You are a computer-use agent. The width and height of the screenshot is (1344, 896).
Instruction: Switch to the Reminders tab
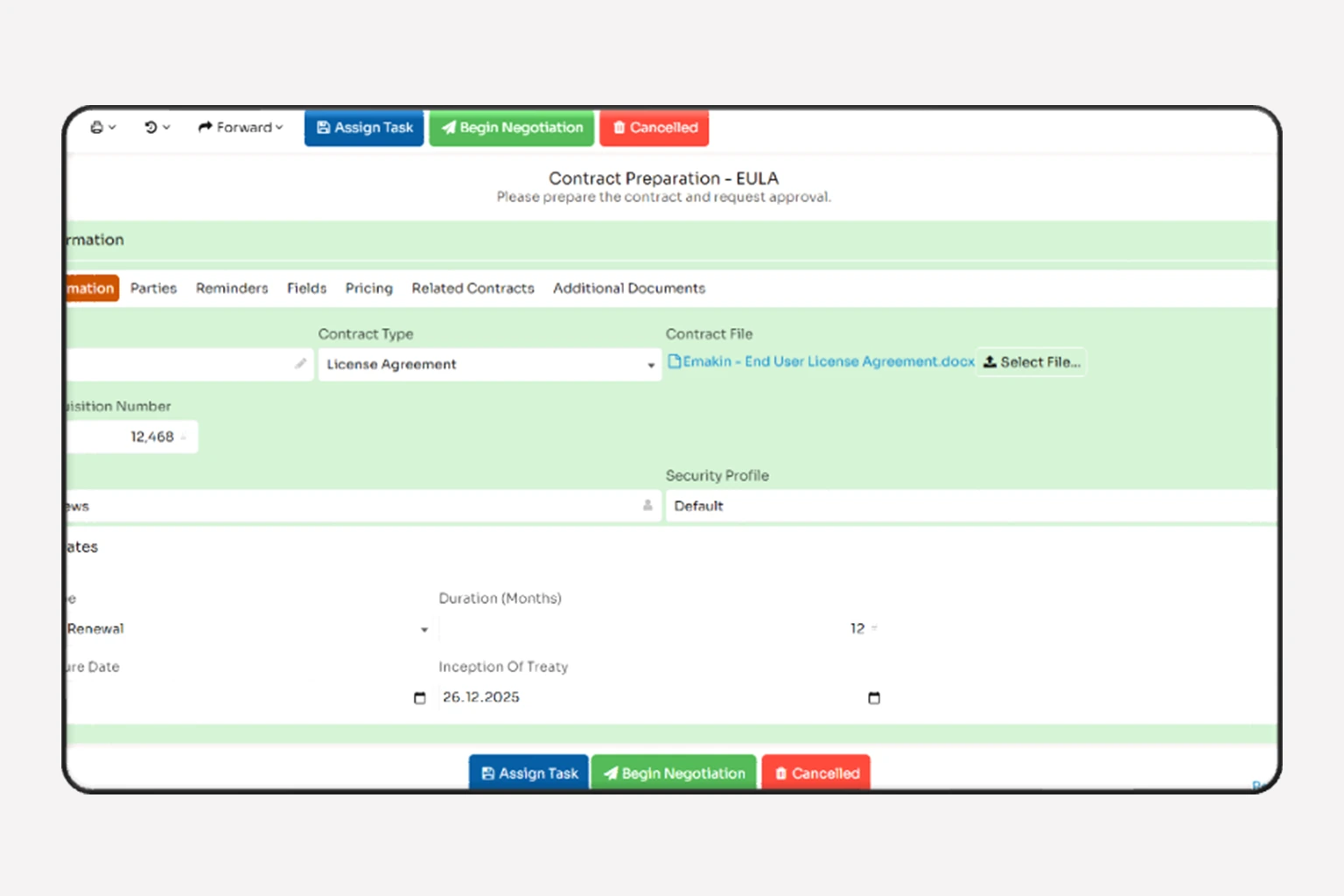click(x=232, y=288)
